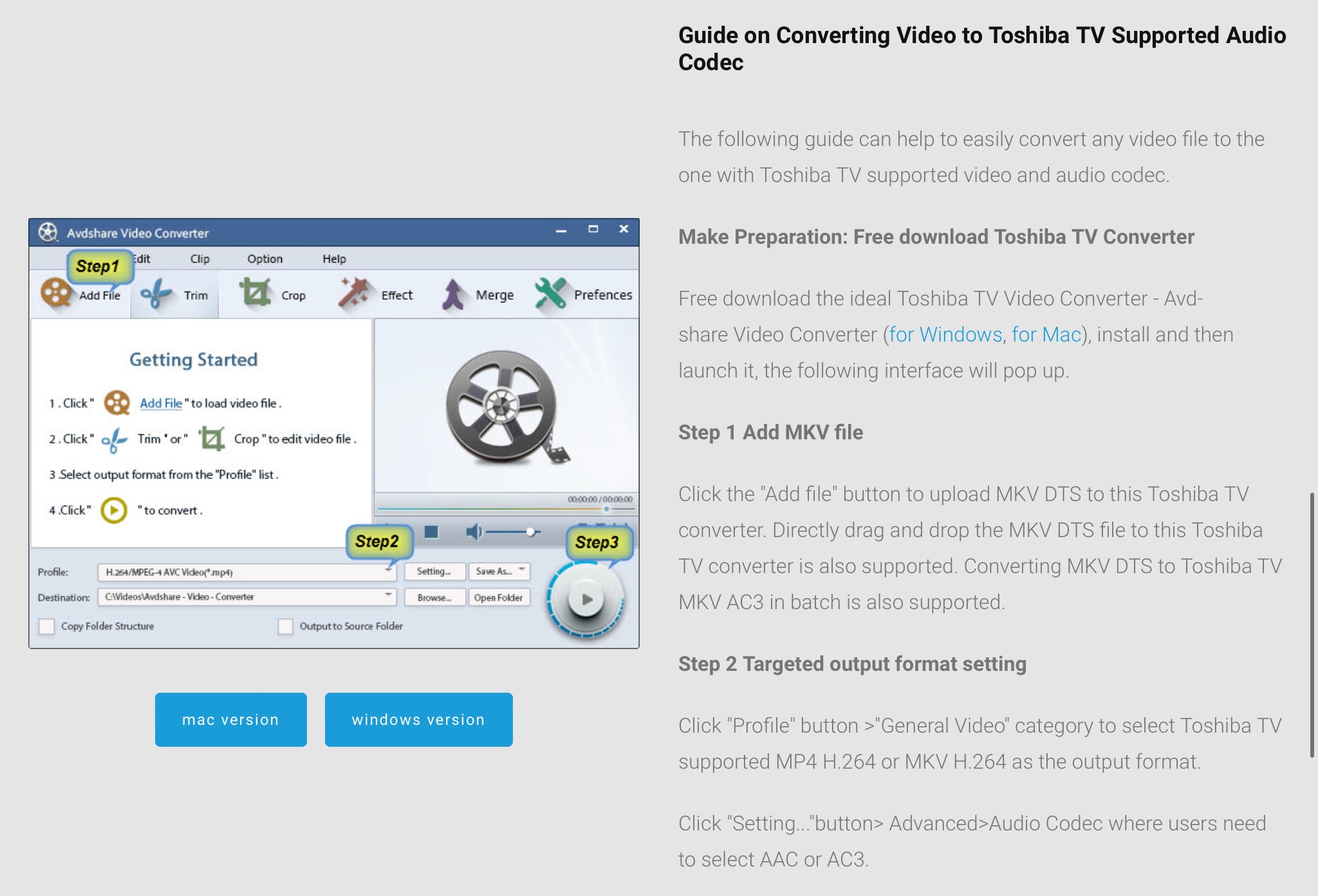Viewport: 1318px width, 896px height.
Task: Follow the 'for Mac' download link
Action: point(1046,334)
